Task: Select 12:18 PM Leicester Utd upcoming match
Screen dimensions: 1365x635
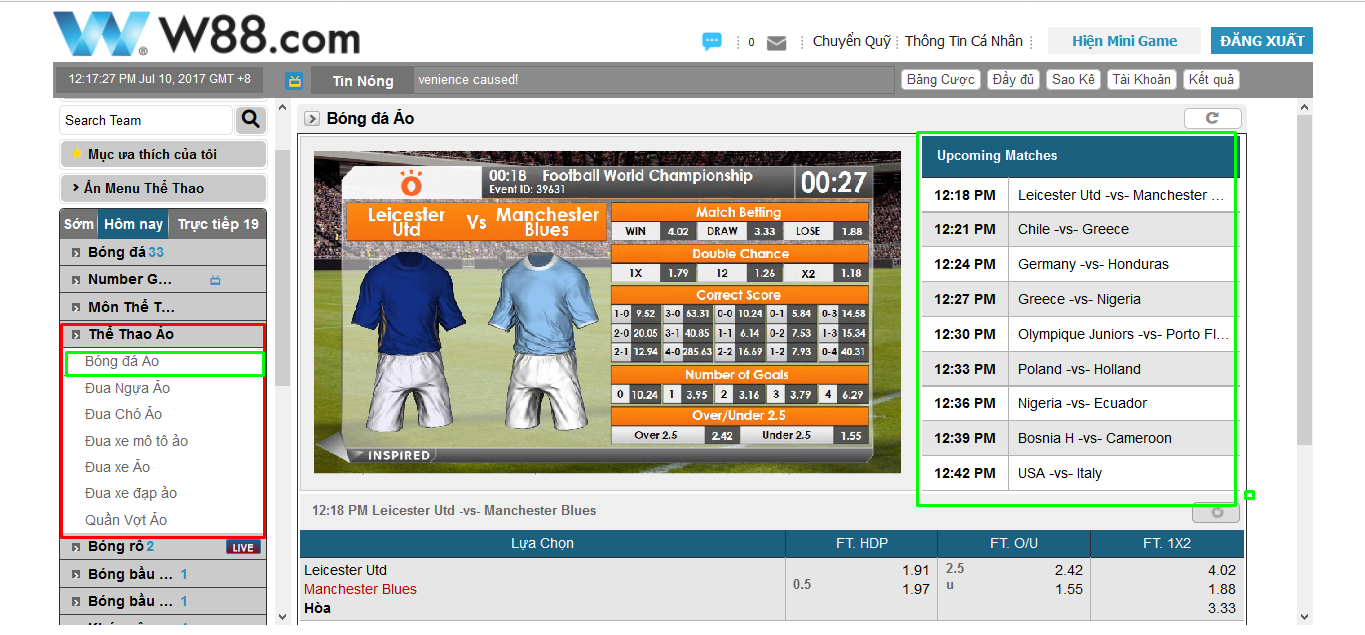Action: tap(1078, 195)
